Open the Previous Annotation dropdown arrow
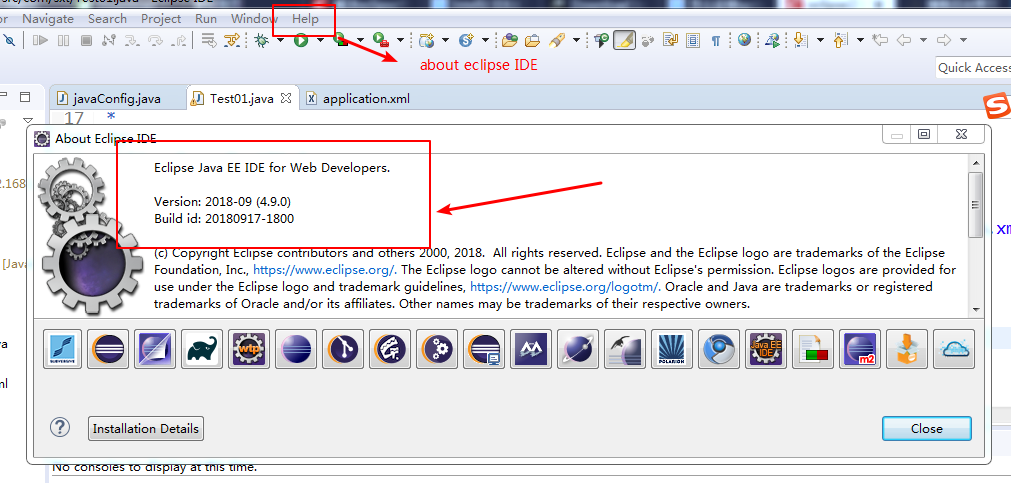This screenshot has height=483, width=1011. 860,41
